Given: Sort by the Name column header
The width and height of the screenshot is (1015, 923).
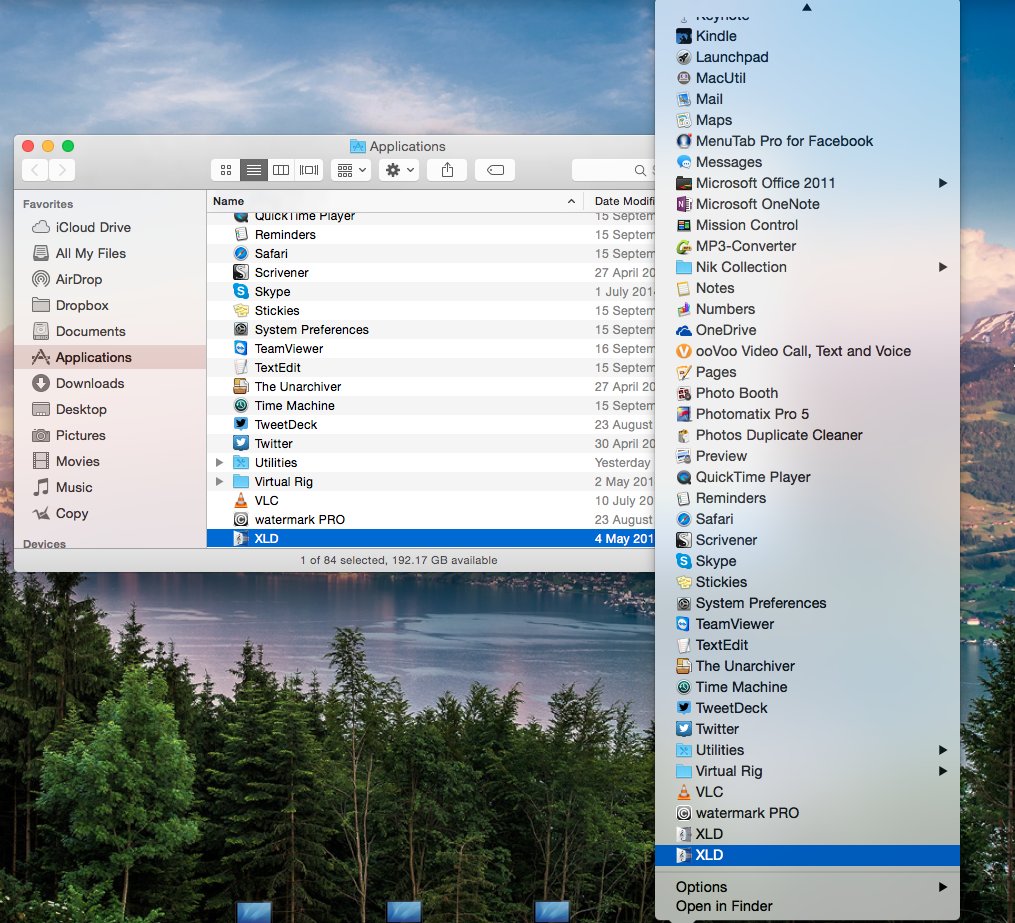Looking at the screenshot, I should (x=395, y=201).
